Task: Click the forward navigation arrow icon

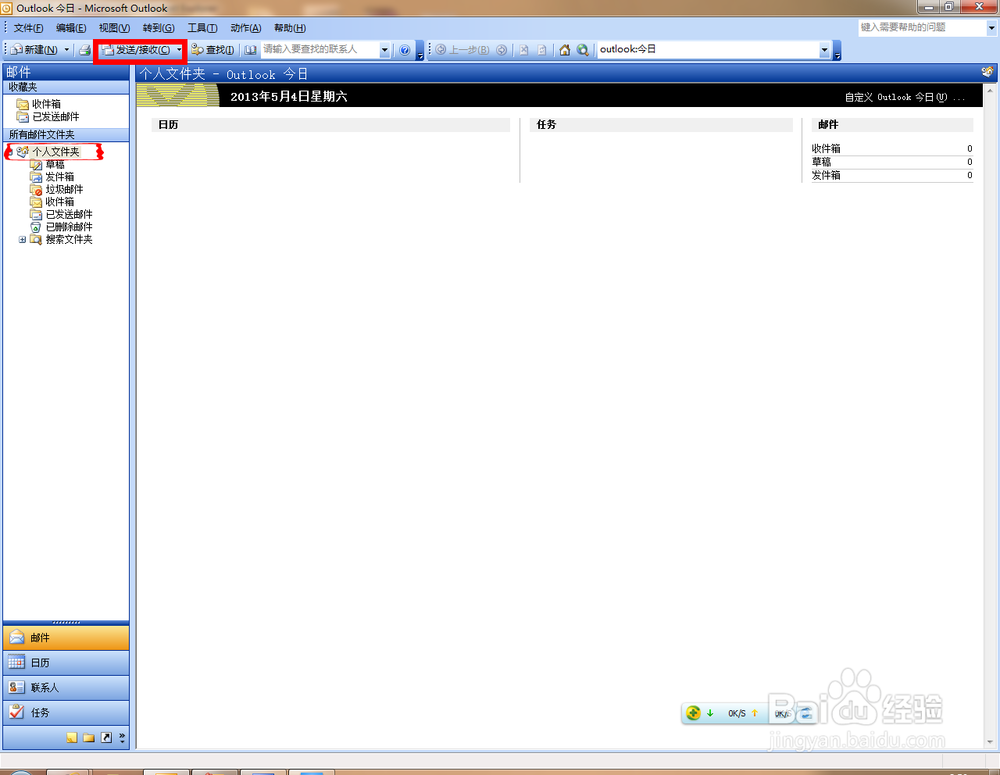Action: [502, 50]
